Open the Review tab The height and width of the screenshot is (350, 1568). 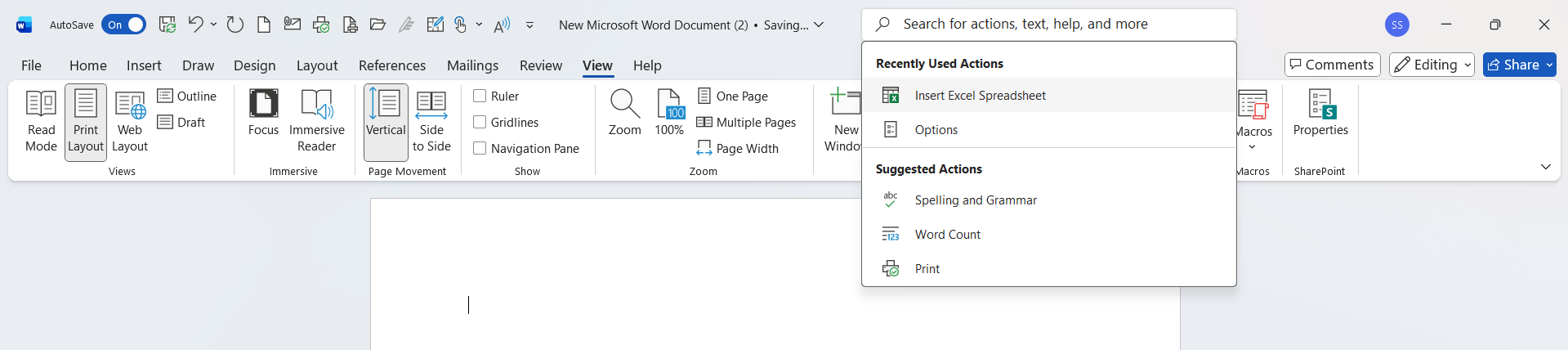(x=540, y=65)
